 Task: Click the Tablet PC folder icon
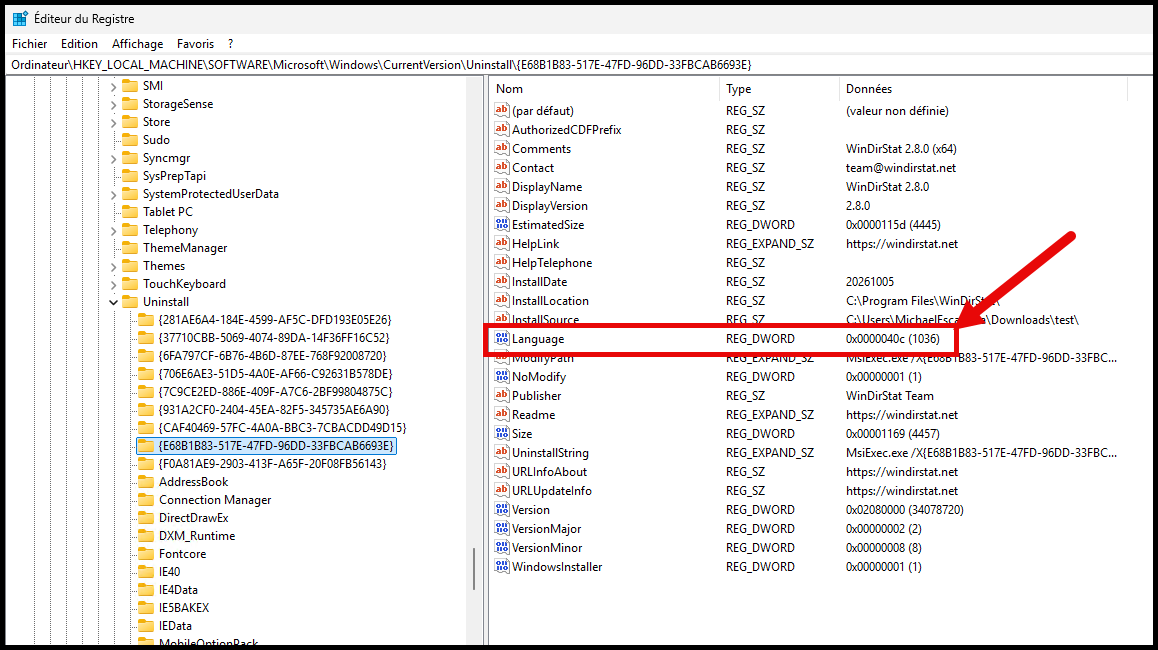click(x=130, y=212)
